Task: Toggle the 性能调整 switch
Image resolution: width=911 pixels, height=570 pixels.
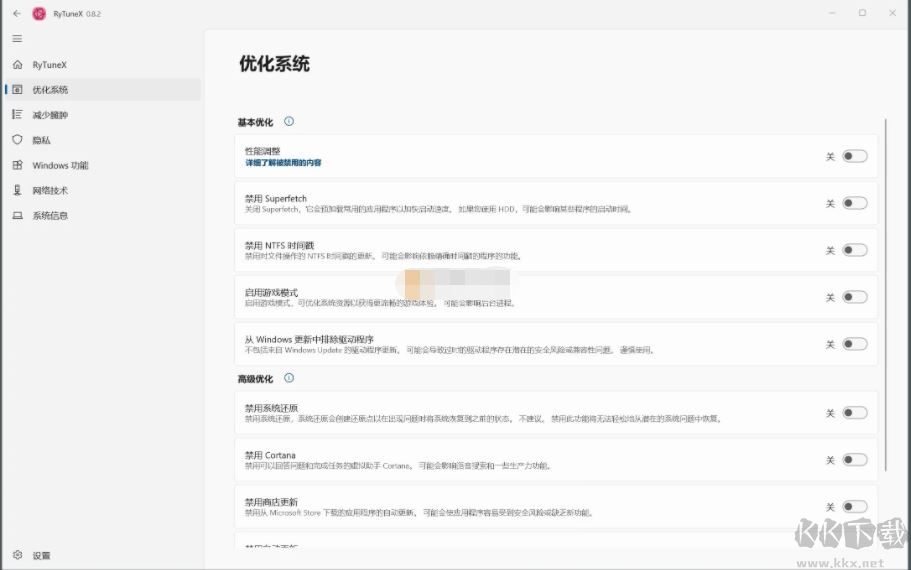Action: pos(855,156)
